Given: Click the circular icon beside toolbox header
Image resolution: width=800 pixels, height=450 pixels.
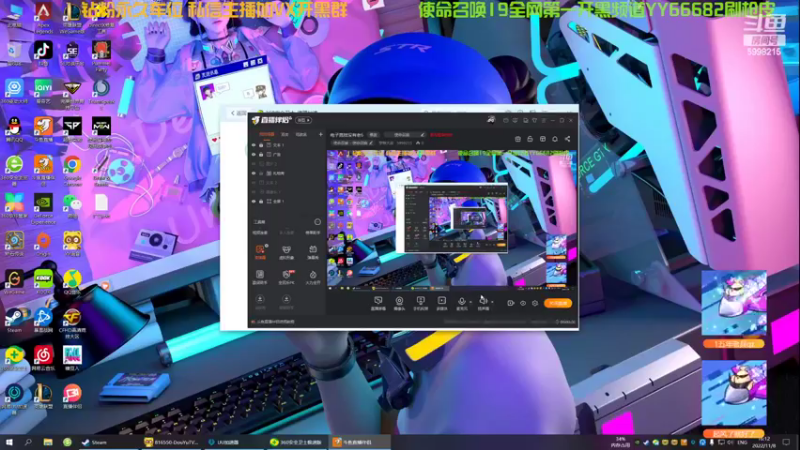Looking at the screenshot, I should coord(317,222).
